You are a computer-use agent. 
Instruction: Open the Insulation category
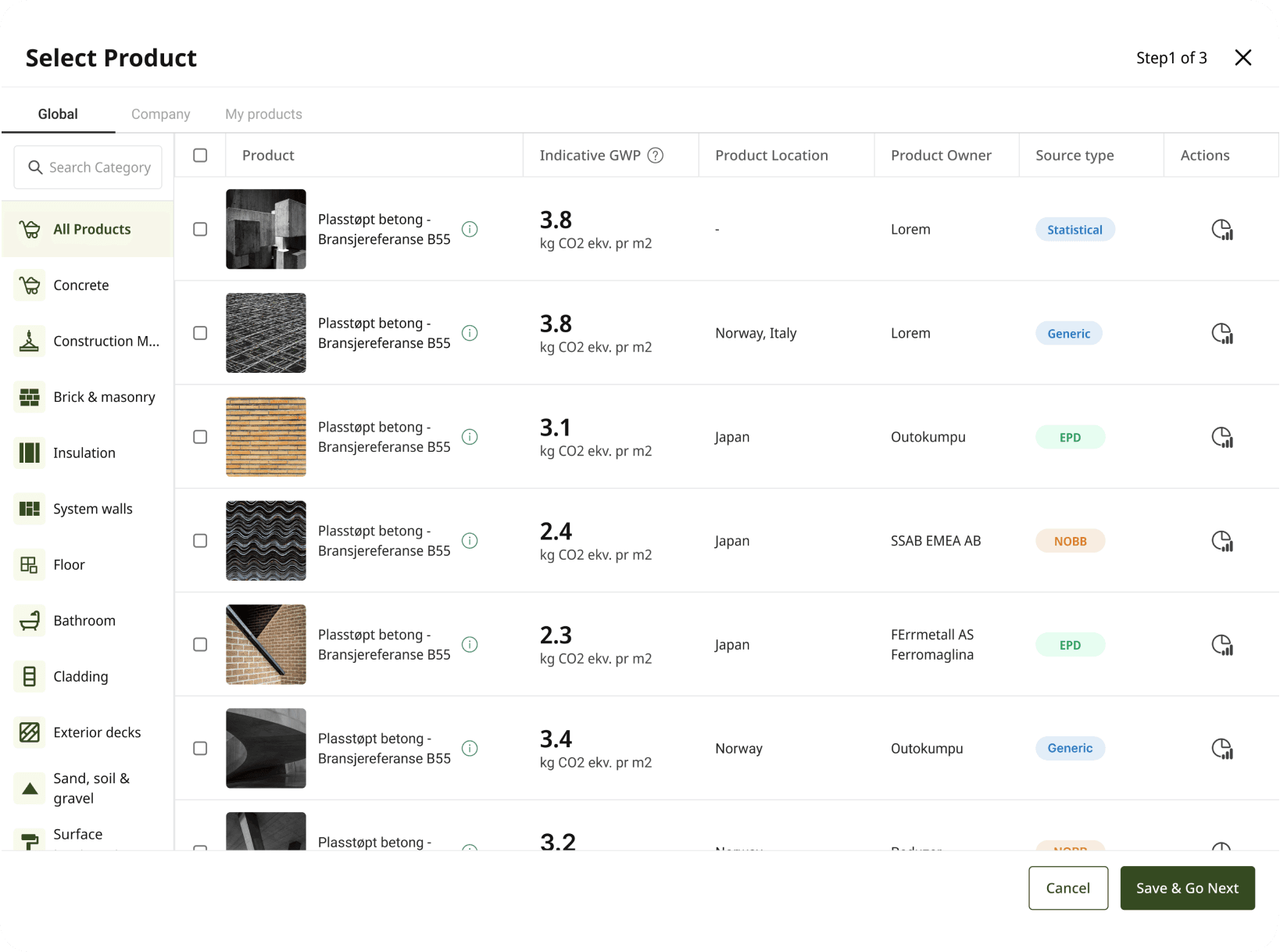pos(87,453)
